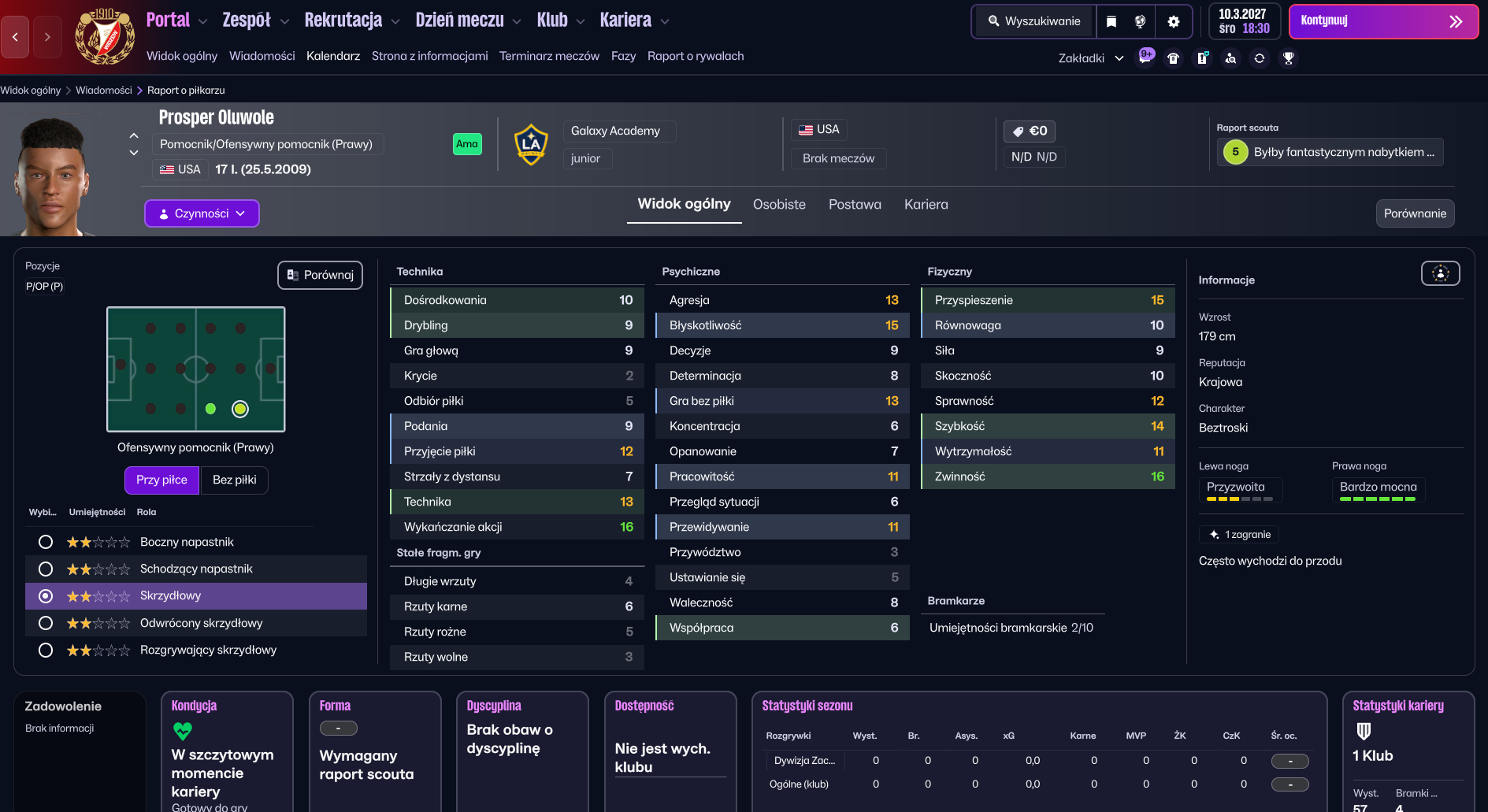Click the heart condition icon in Kondycja
Viewport: 1488px width, 812px height.
[182, 731]
